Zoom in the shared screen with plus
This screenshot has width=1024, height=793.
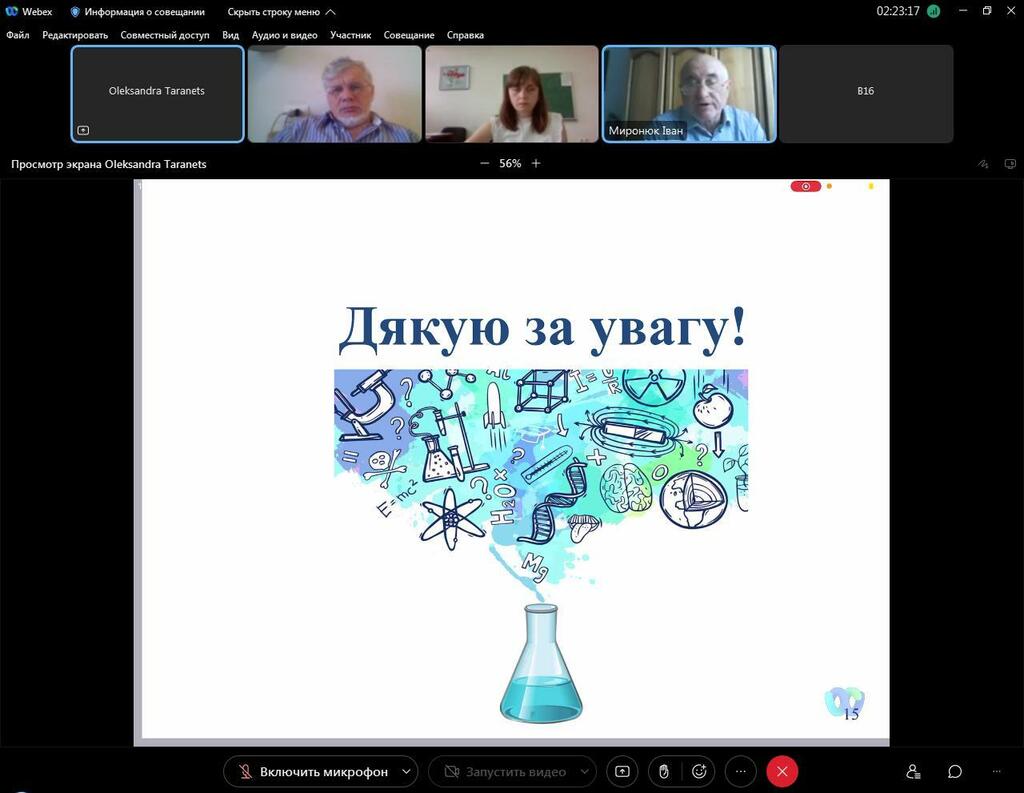[x=536, y=163]
